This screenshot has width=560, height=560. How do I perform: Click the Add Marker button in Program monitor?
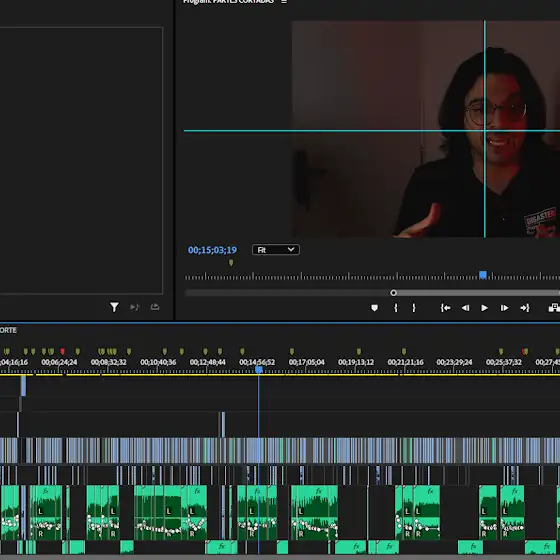(374, 308)
